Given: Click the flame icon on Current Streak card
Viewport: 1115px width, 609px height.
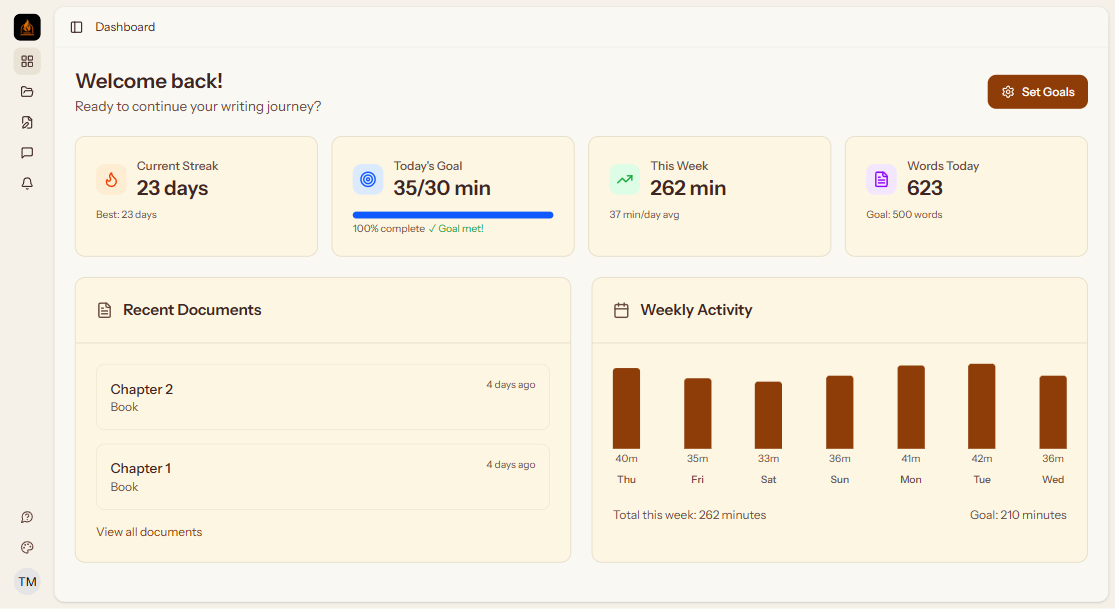Looking at the screenshot, I should point(110,179).
